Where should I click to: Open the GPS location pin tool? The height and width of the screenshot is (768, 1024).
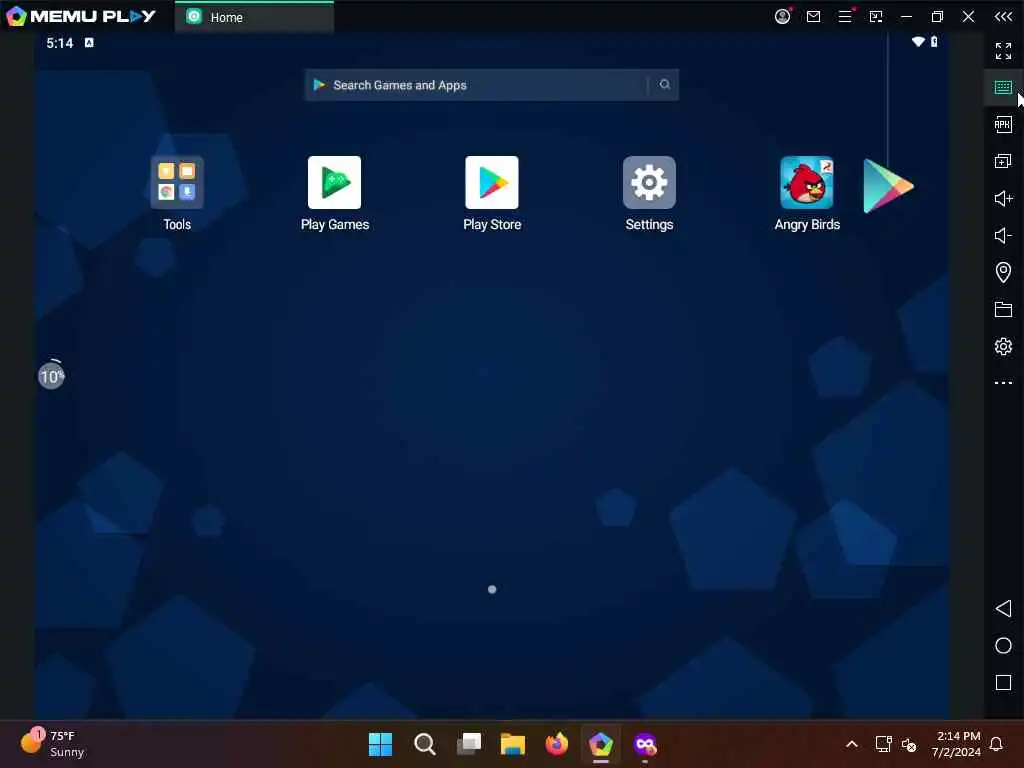click(x=1003, y=272)
